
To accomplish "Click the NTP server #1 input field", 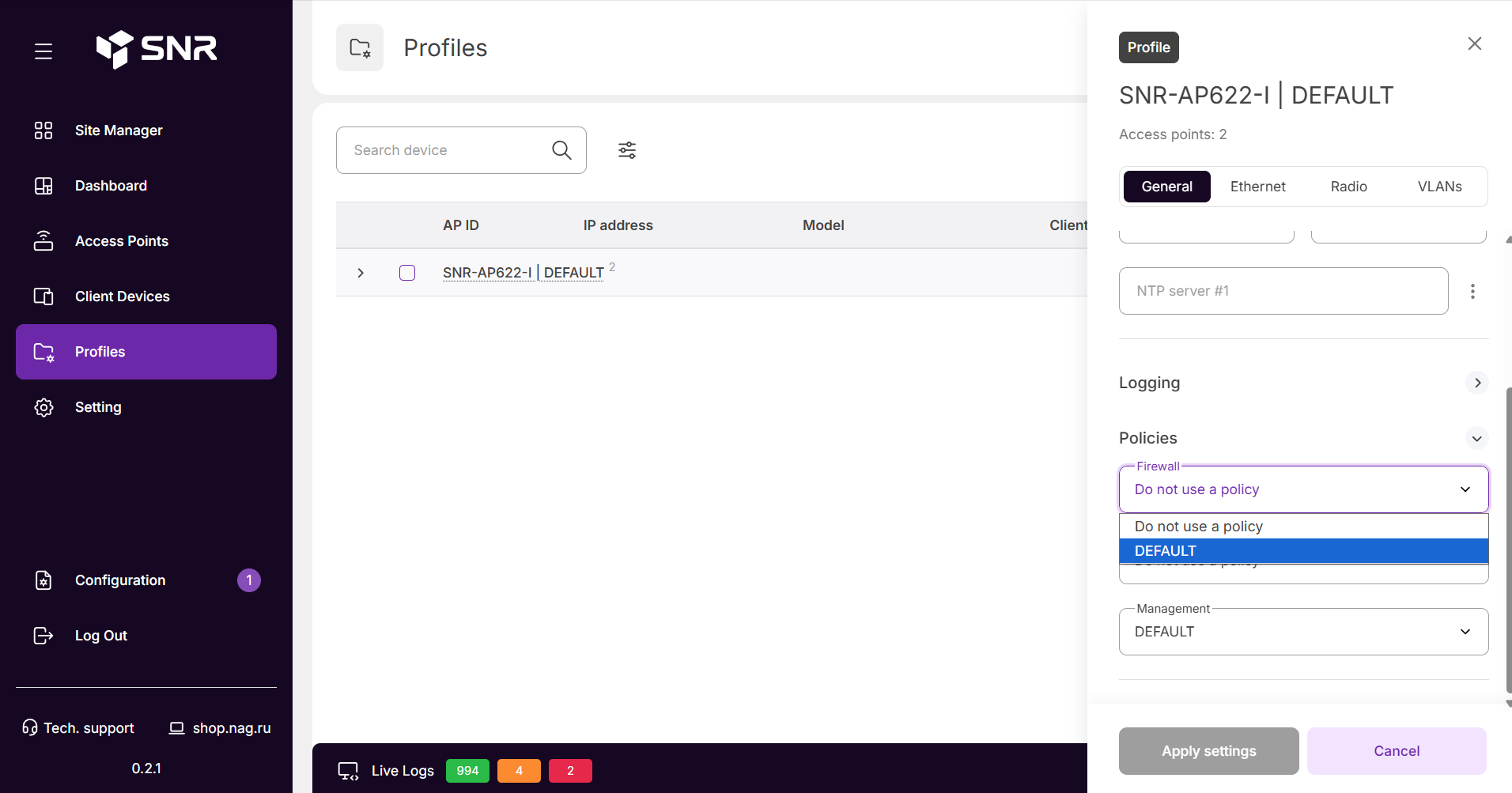I will pyautogui.click(x=1283, y=291).
